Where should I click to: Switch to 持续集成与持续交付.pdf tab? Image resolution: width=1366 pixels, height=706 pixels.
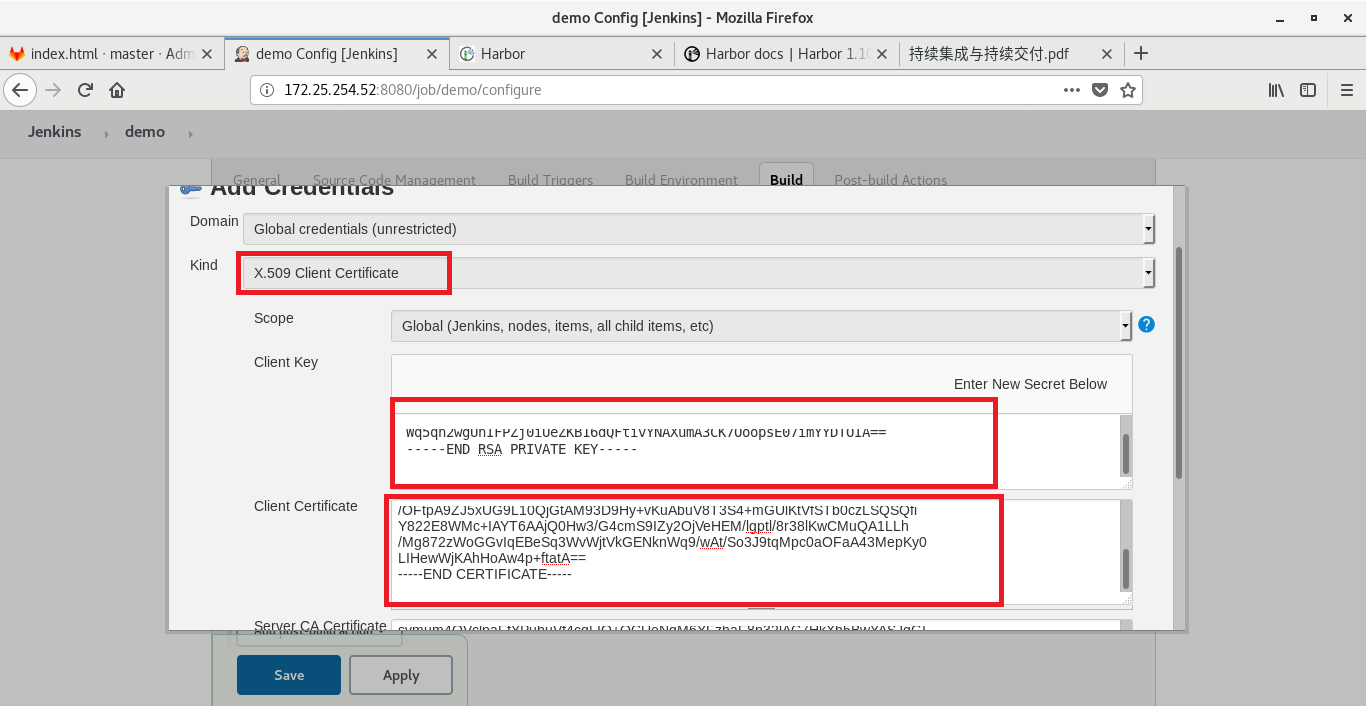[1011, 54]
